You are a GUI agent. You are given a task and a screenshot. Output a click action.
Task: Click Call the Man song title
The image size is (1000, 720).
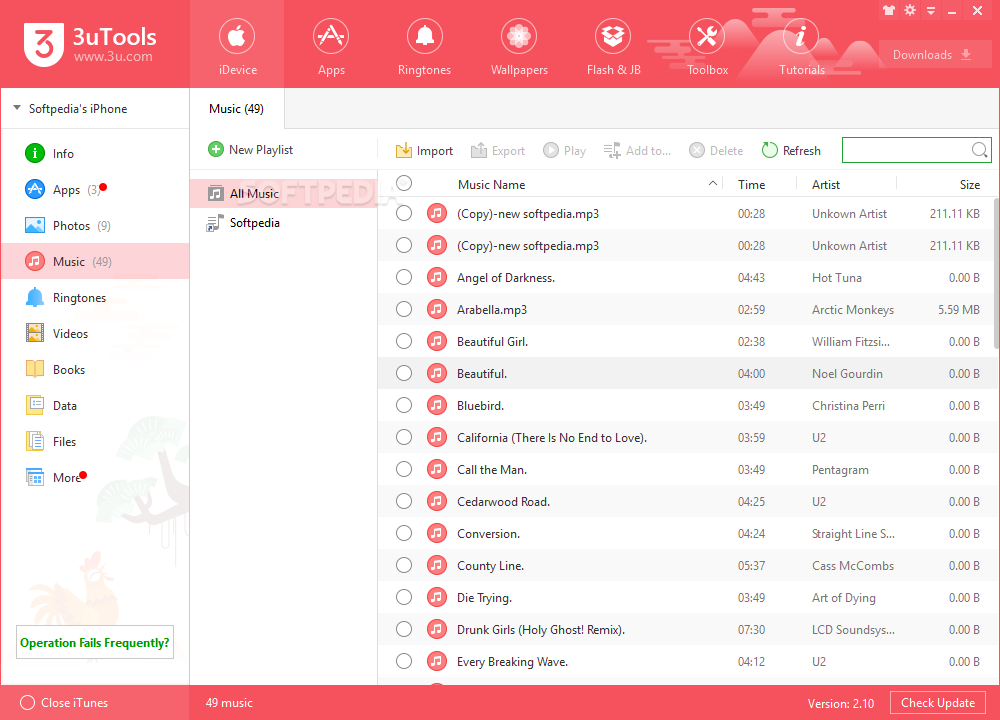tap(492, 469)
